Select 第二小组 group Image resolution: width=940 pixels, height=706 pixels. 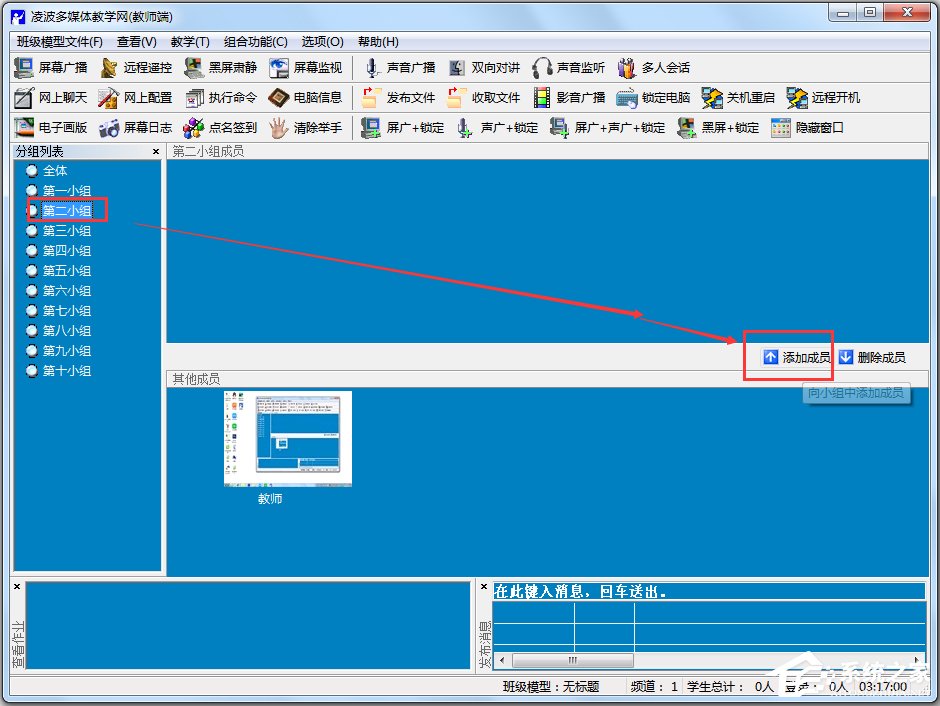point(67,211)
